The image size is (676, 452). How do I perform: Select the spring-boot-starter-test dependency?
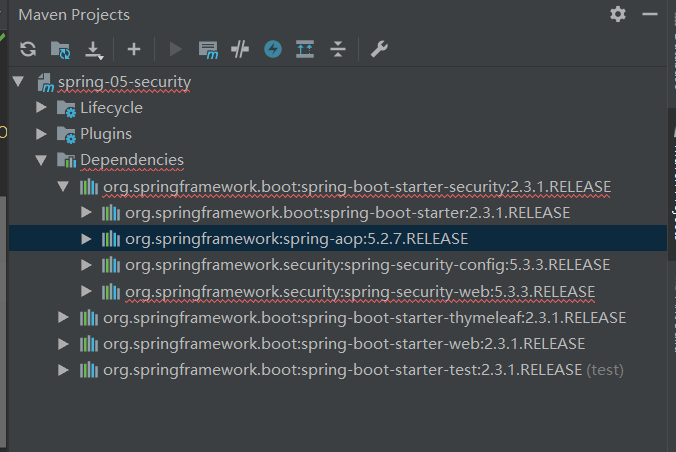(342, 369)
